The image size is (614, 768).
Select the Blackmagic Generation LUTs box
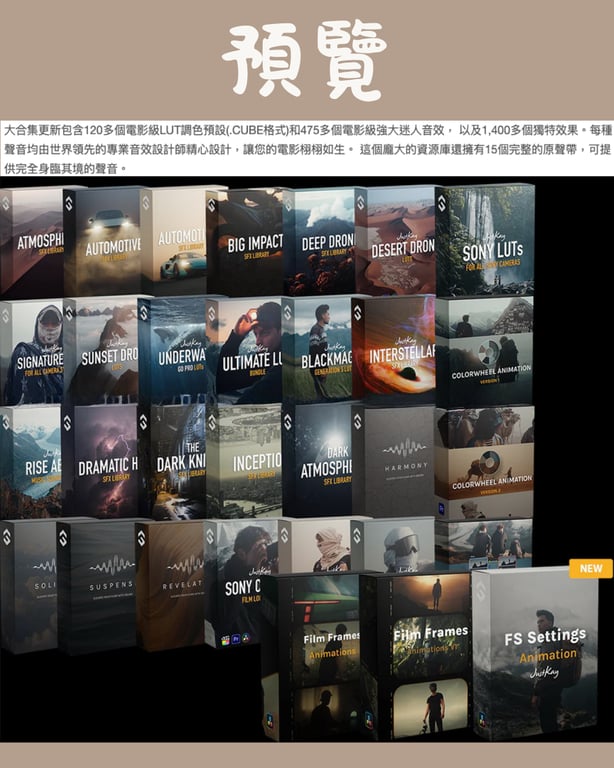pos(317,351)
